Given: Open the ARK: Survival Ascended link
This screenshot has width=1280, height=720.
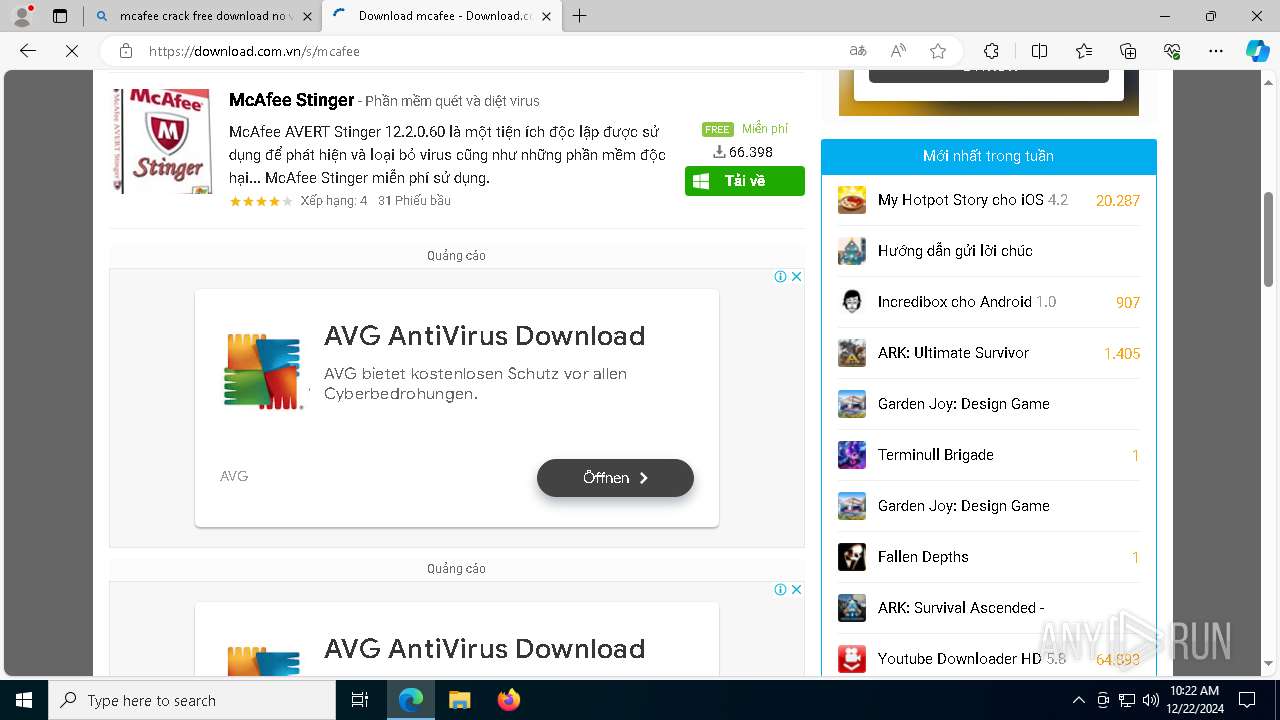Looking at the screenshot, I should pyautogui.click(x=961, y=608).
